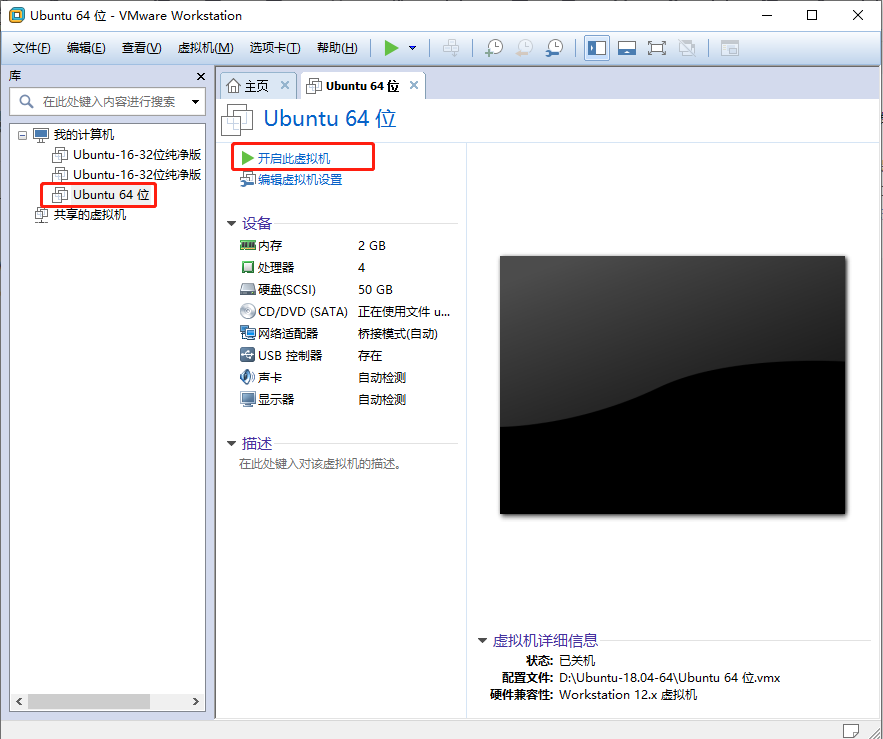Image resolution: width=883 pixels, height=739 pixels.
Task: Show the thumbnail bar via its toolbar button
Action: tap(627, 47)
